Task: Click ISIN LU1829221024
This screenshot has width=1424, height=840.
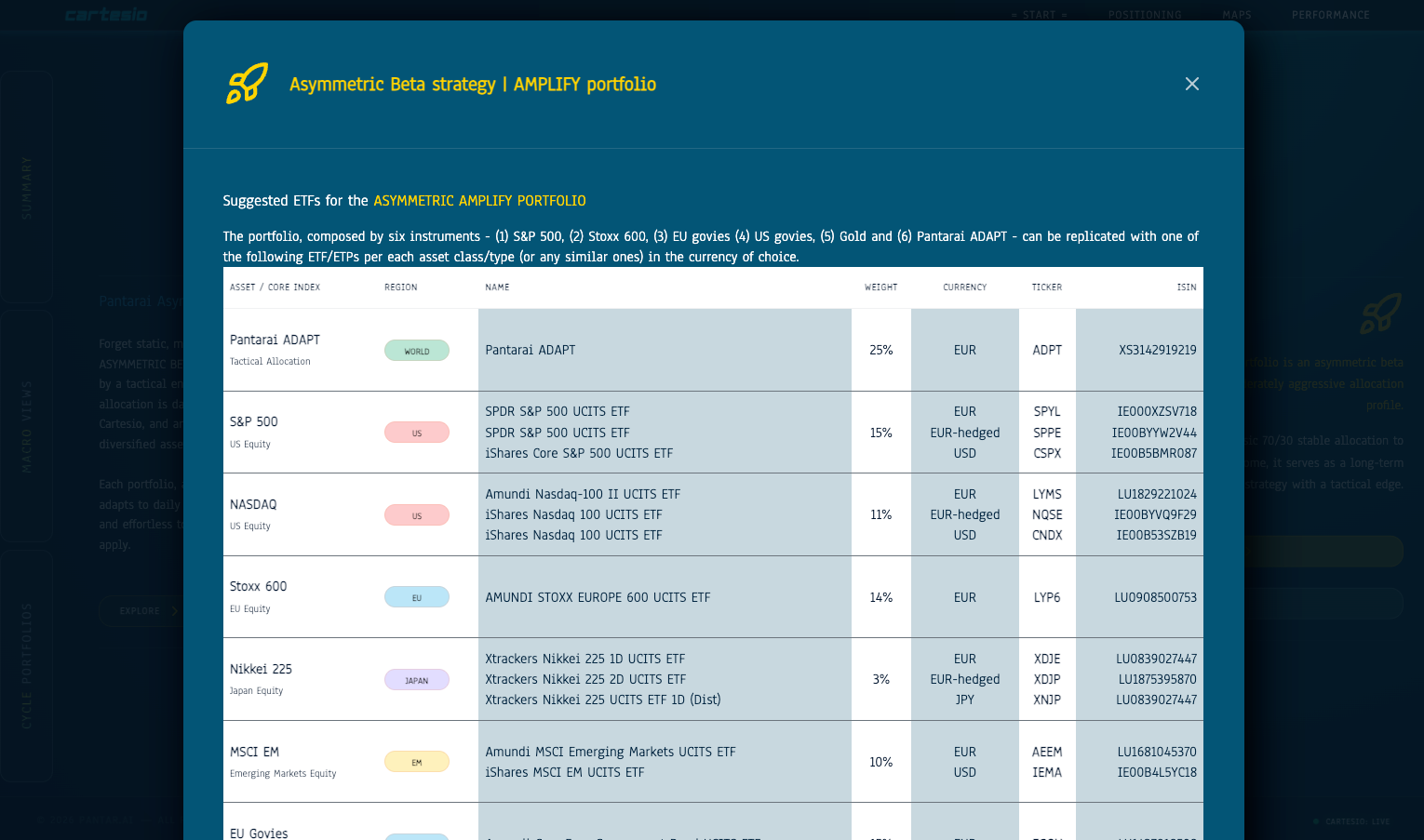Action: tap(1157, 495)
